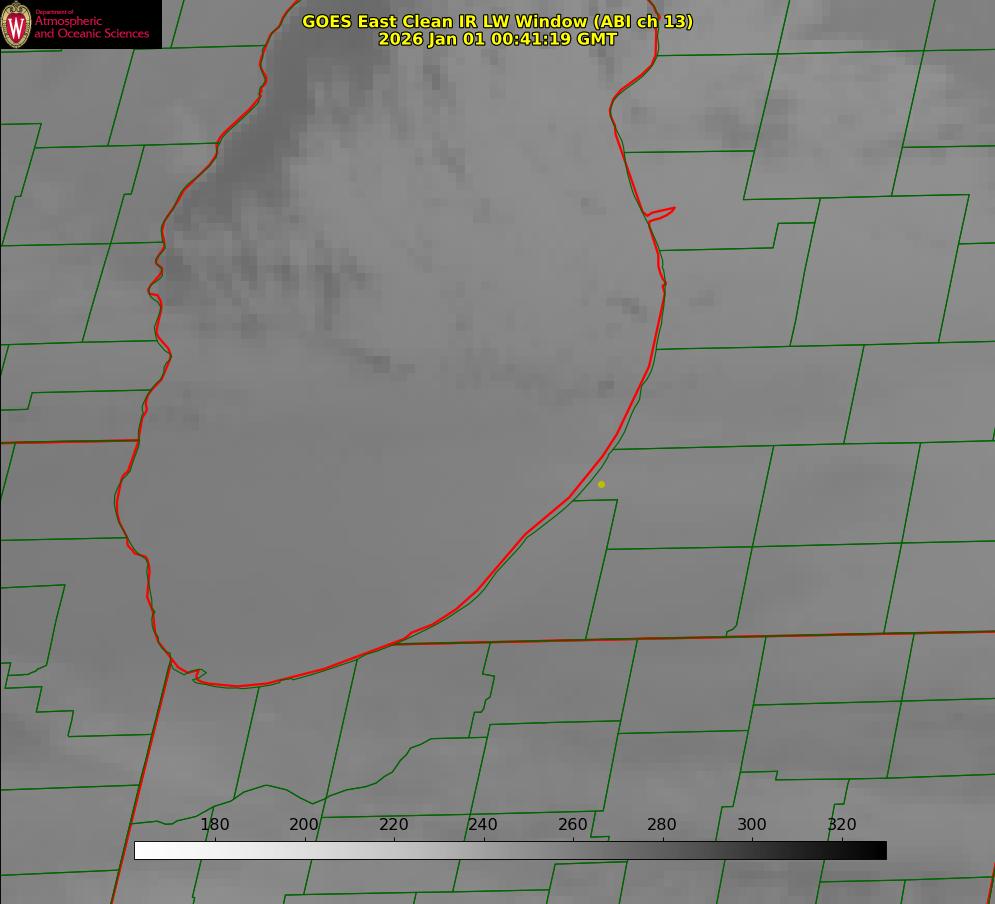Click the yellow dot marker near the lake shore

[601, 484]
